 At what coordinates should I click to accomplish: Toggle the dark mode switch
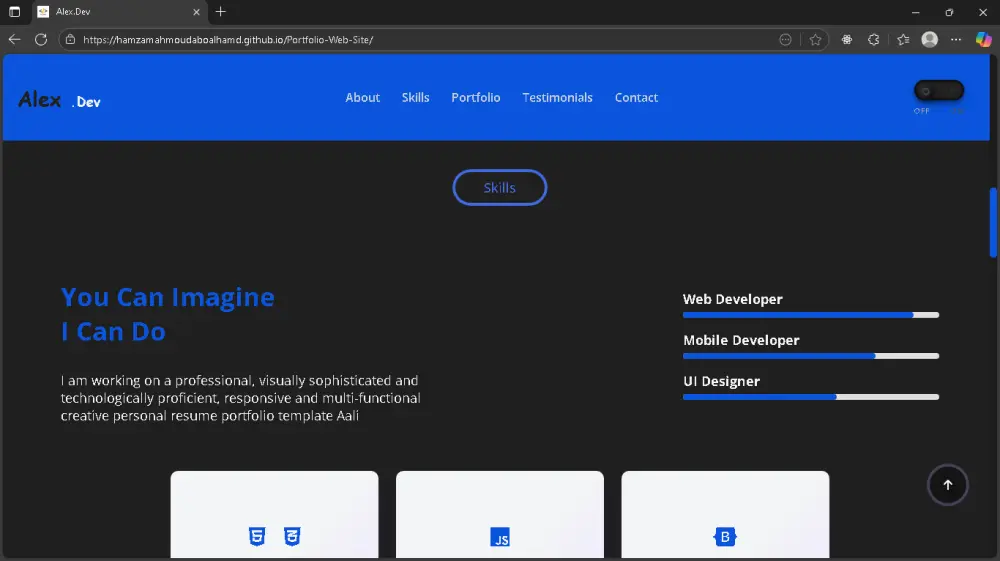(939, 91)
